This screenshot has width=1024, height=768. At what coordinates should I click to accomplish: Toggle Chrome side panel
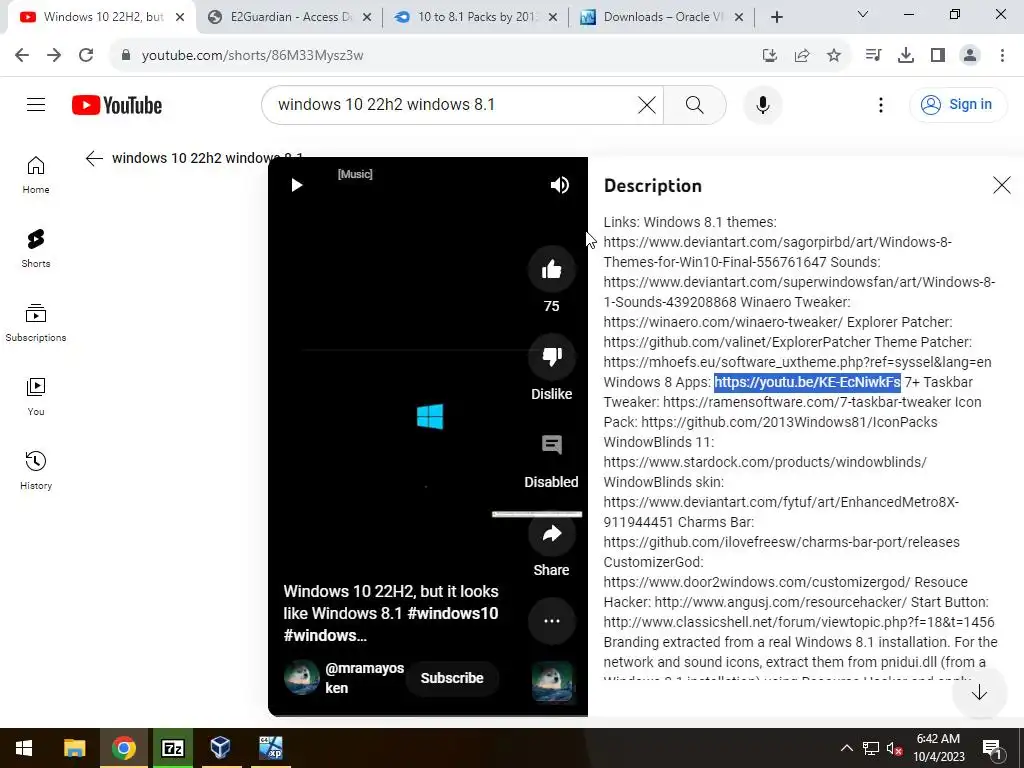[938, 56]
